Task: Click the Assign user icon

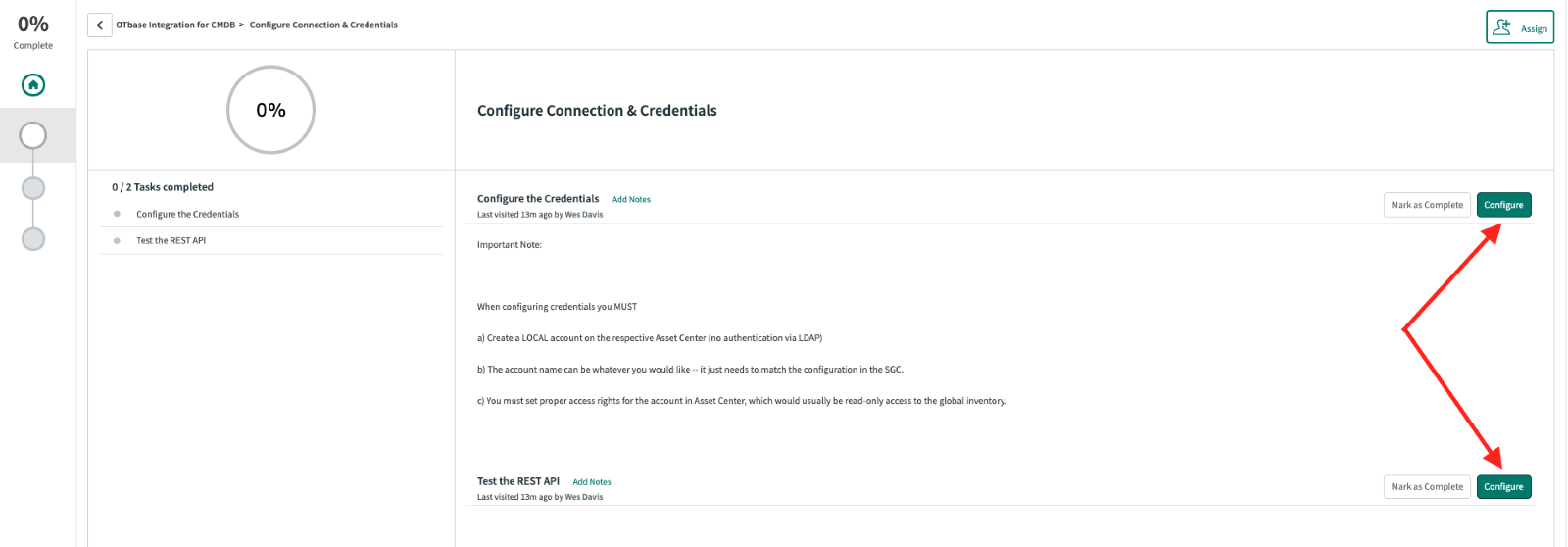Action: (1501, 27)
